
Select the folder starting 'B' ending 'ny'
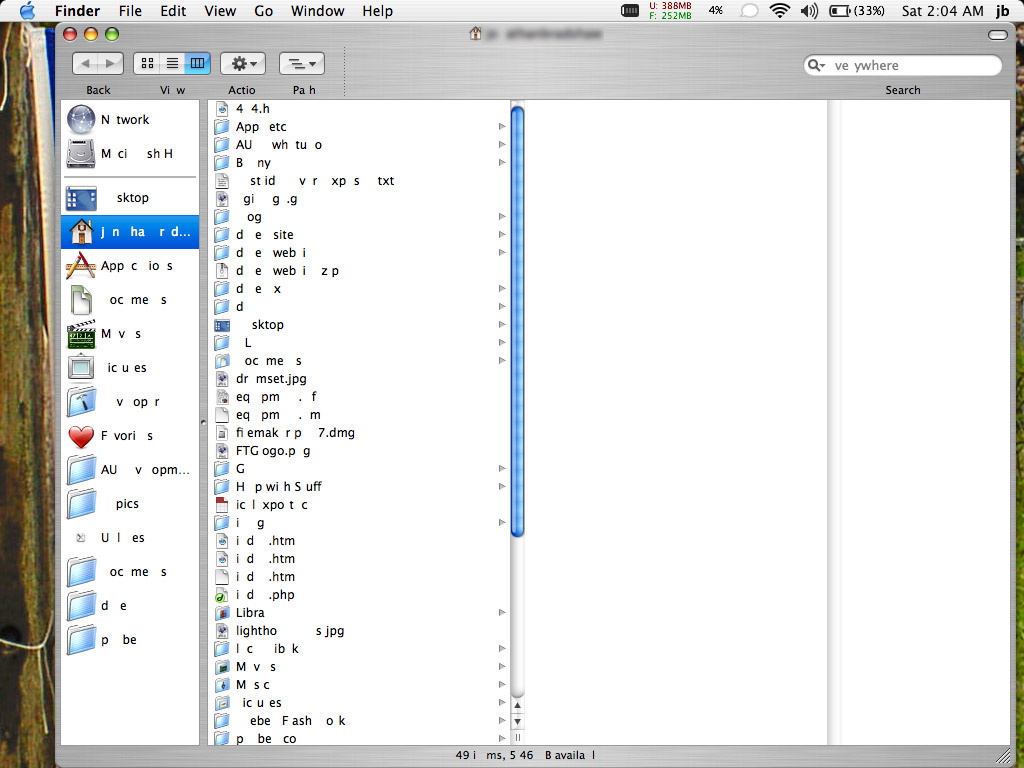tap(243, 163)
